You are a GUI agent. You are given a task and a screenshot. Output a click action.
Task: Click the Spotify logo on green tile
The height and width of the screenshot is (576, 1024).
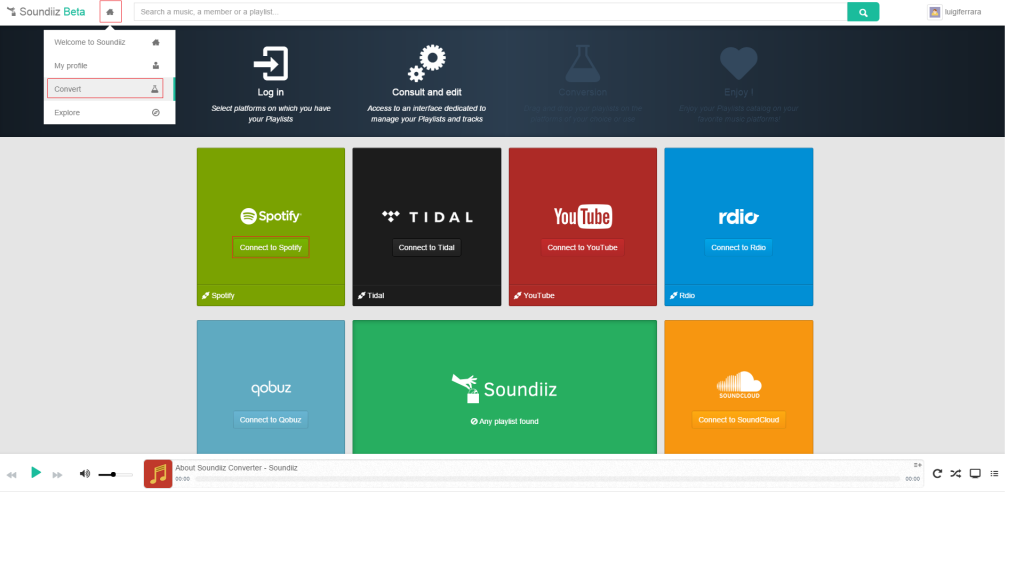point(270,216)
